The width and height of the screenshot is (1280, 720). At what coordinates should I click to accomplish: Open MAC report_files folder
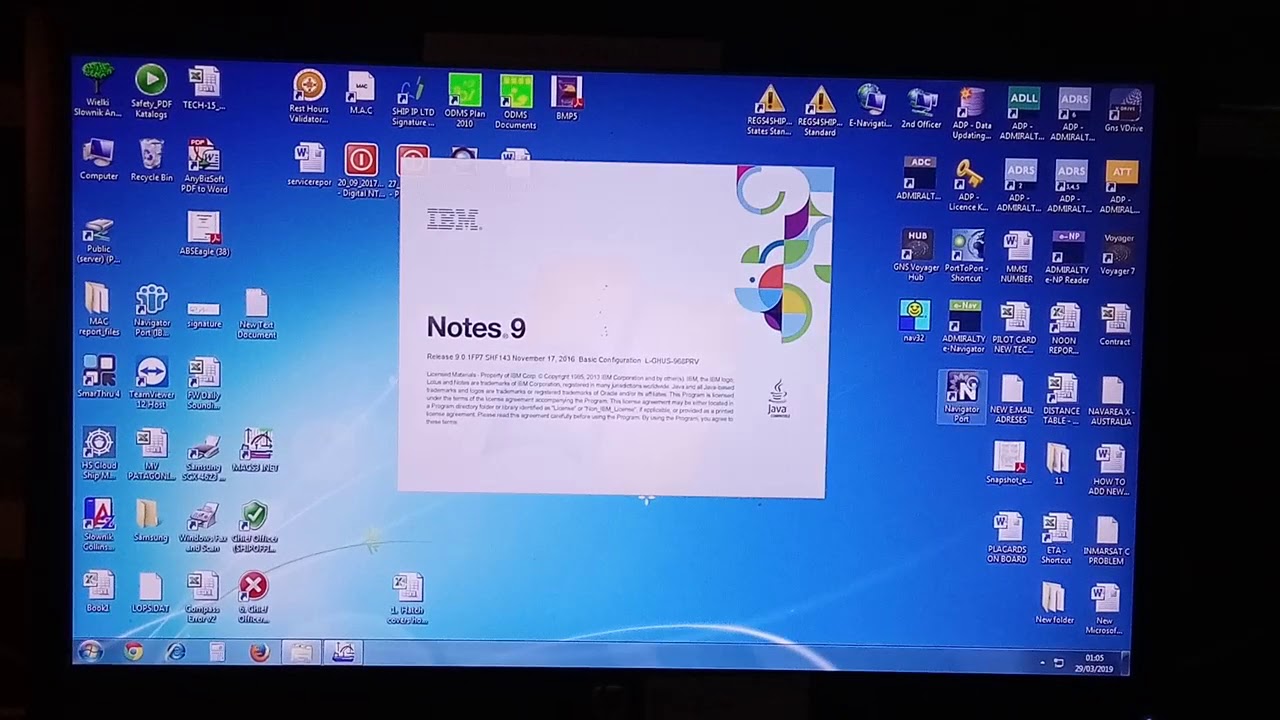pos(98,310)
